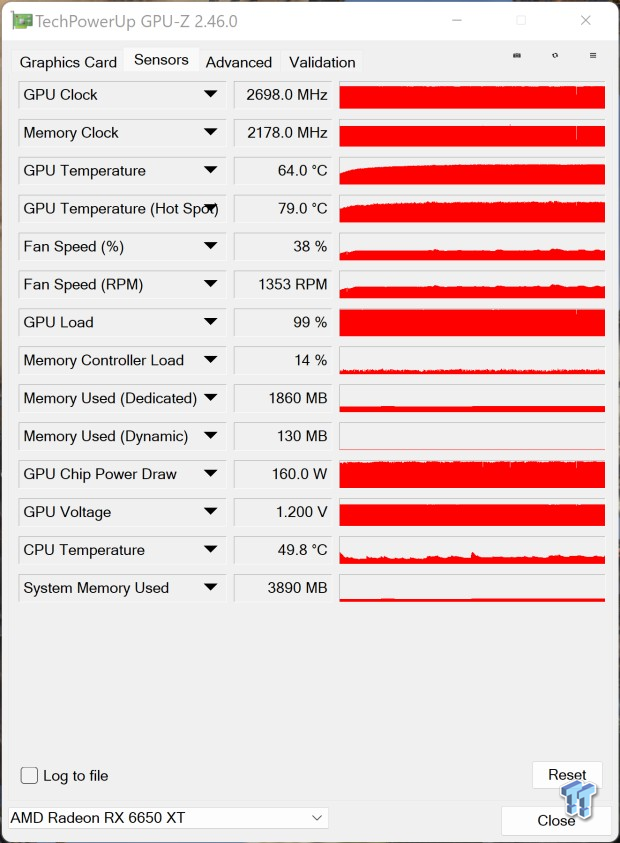Expand the GPU Voltage sensor options
Viewport: 620px width, 843px height.
(x=209, y=512)
